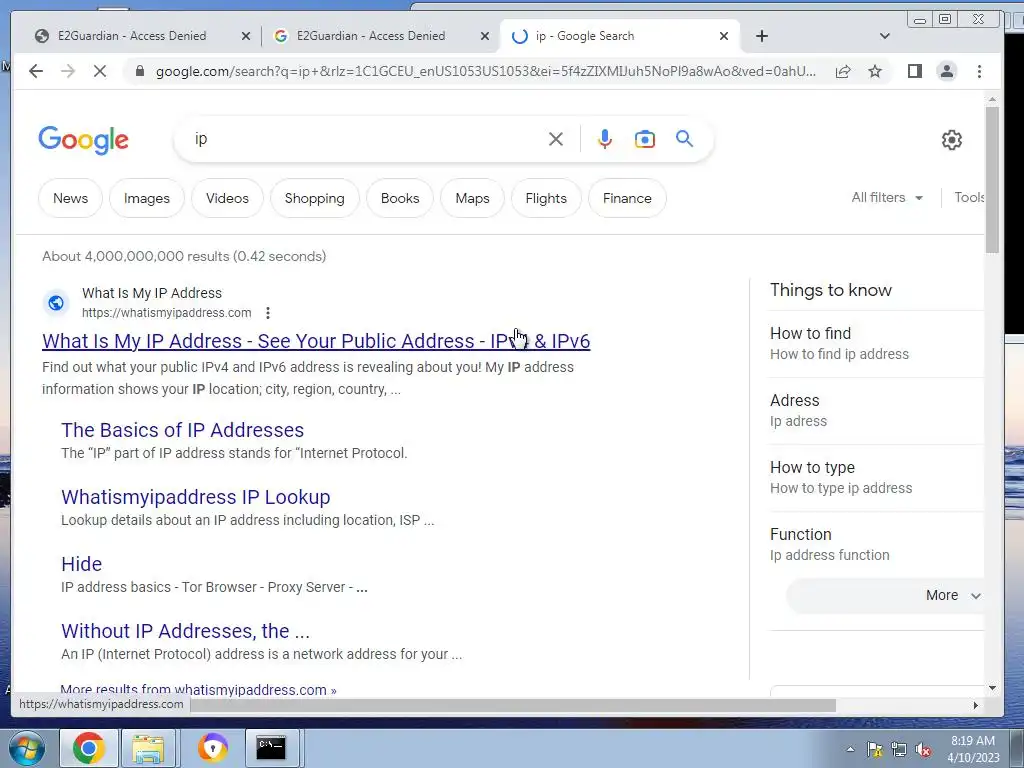Stop loading the page
This screenshot has height=768, width=1024.
[x=100, y=71]
